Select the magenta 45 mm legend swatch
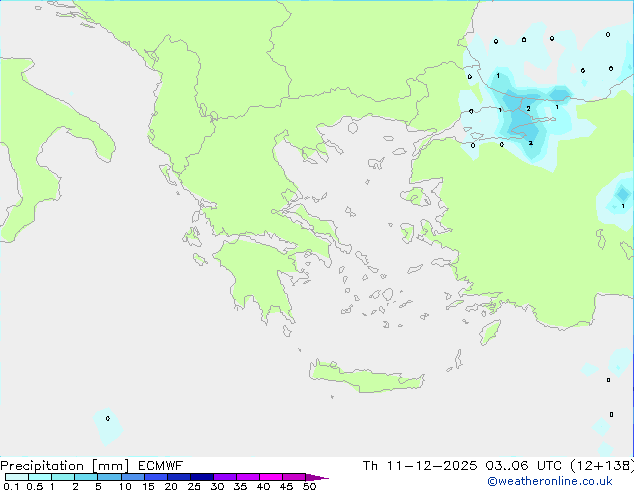This screenshot has width=634, height=490. click(294, 477)
